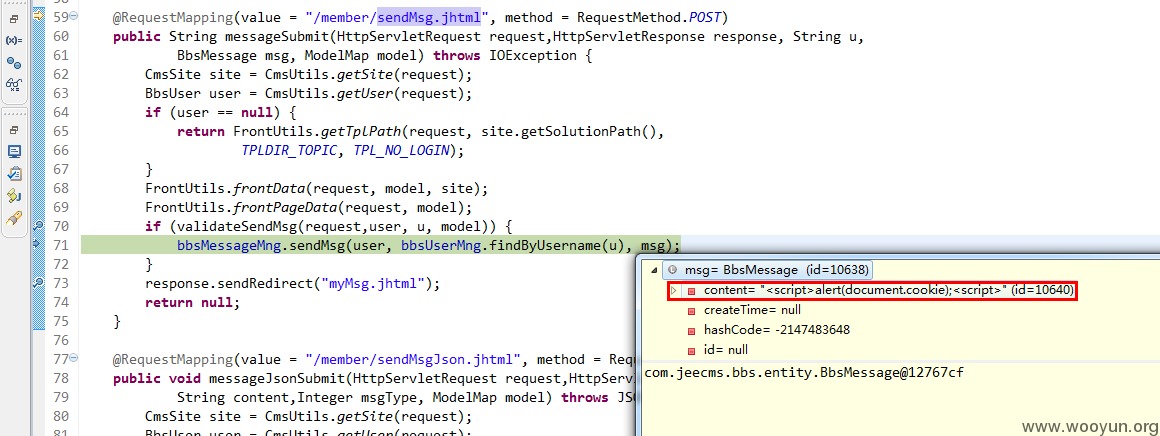This screenshot has width=1160, height=436.
Task: Open the Tasks view clipboard icon
Action: pyautogui.click(x=13, y=174)
